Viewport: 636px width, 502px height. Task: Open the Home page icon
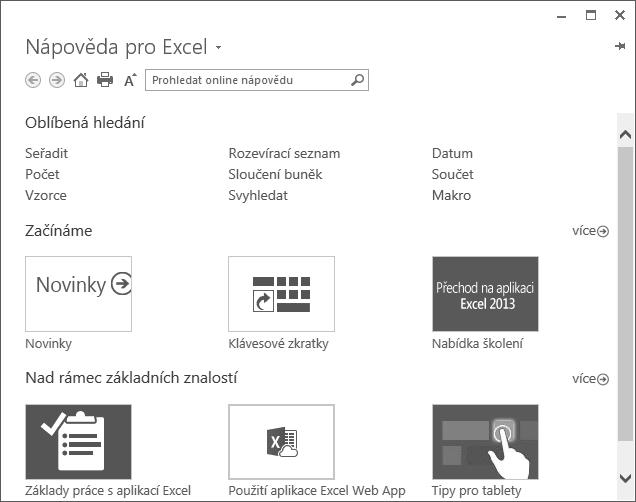(x=81, y=80)
